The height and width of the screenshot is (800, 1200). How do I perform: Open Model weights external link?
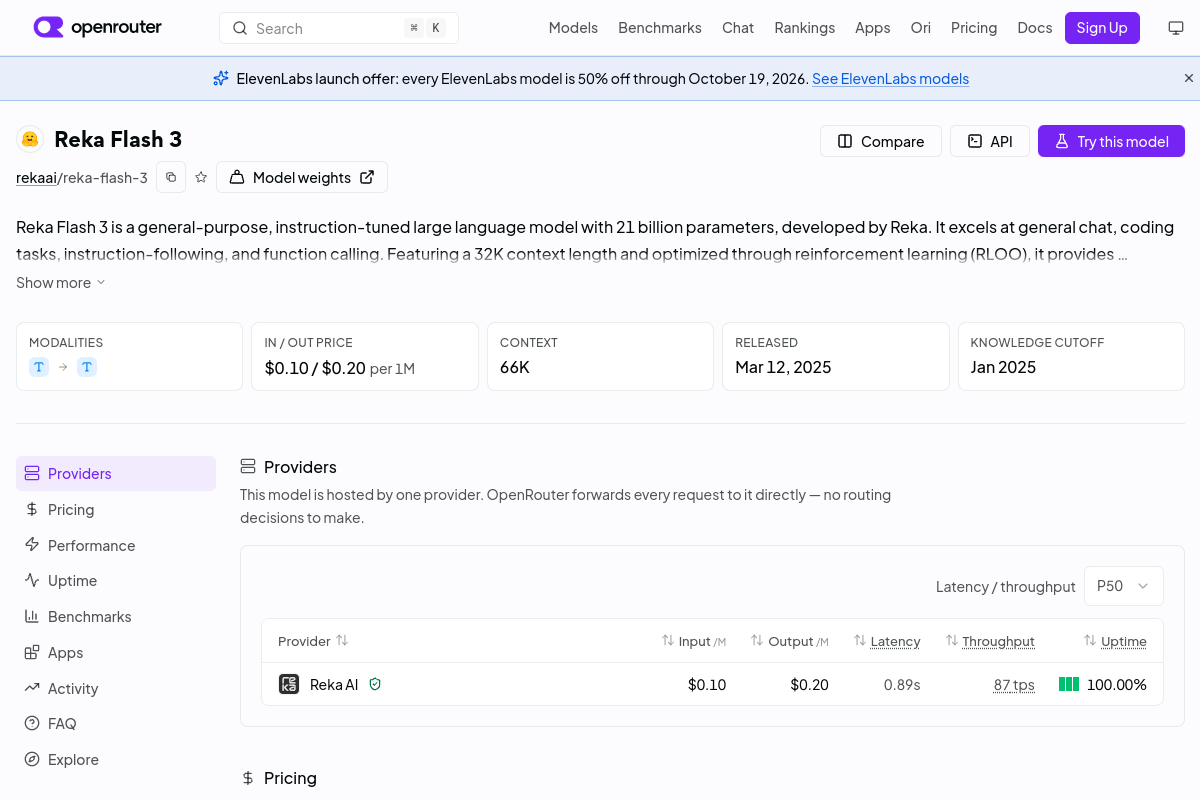click(x=302, y=177)
